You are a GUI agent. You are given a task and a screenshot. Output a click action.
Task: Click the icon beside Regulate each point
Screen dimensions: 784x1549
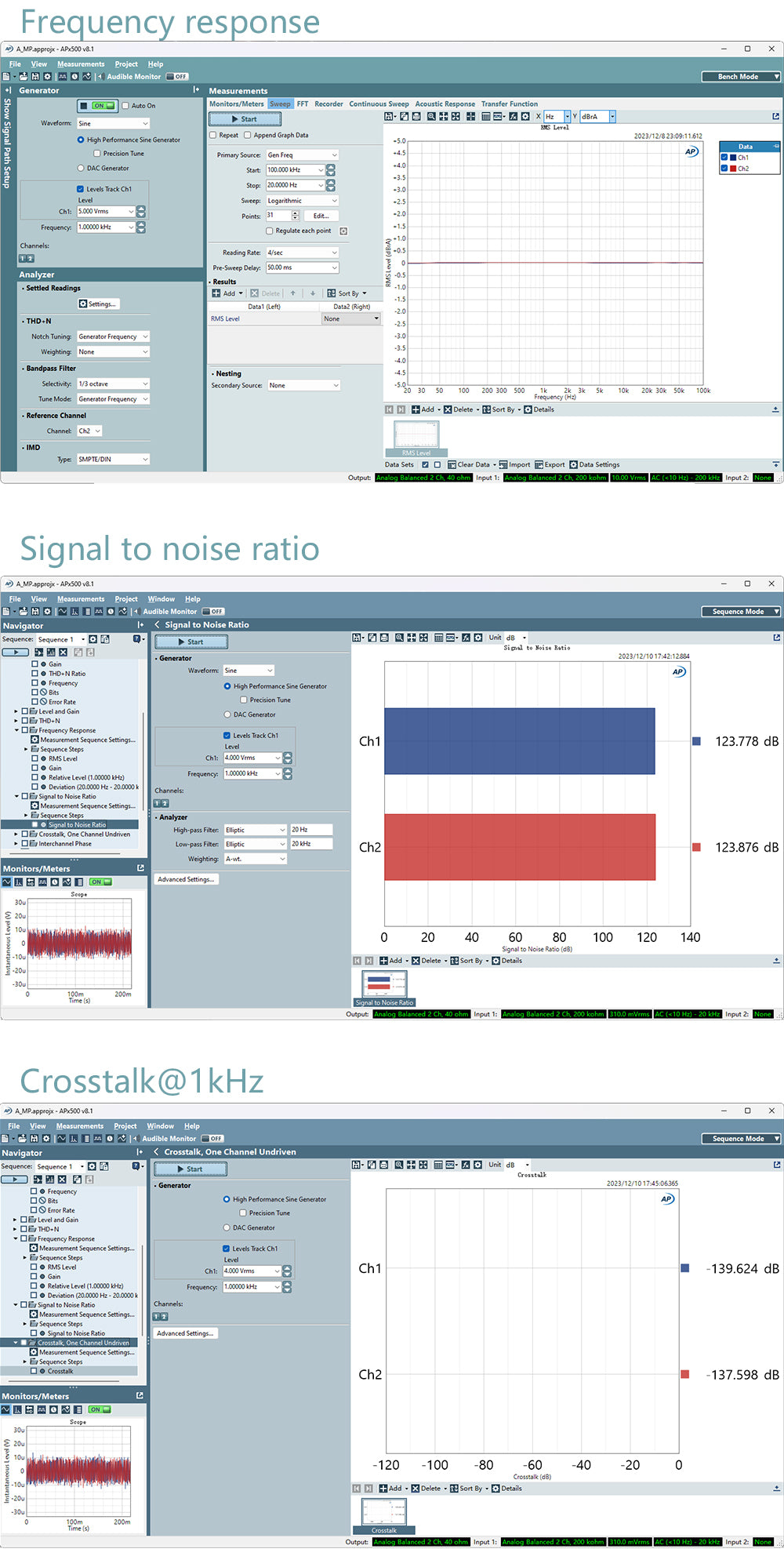(343, 231)
